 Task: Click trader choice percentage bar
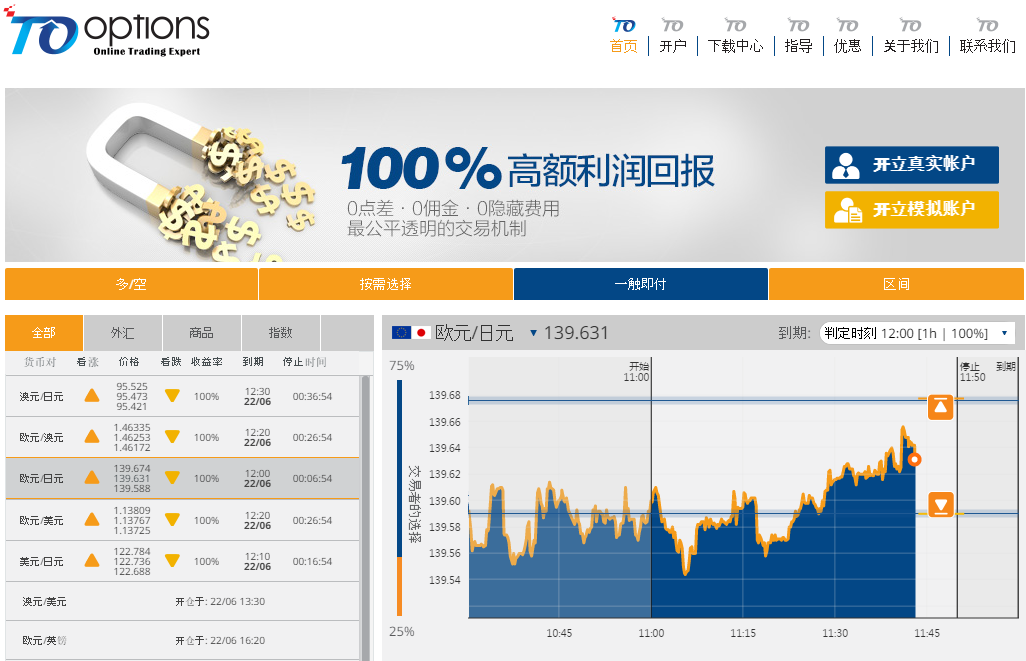coord(400,498)
